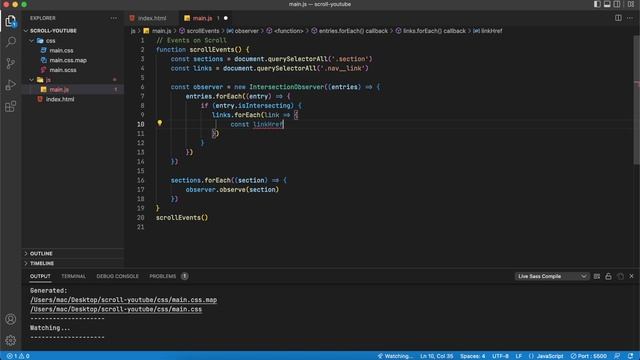
Task: Expand the TIMELINE section
Action: click(42, 263)
